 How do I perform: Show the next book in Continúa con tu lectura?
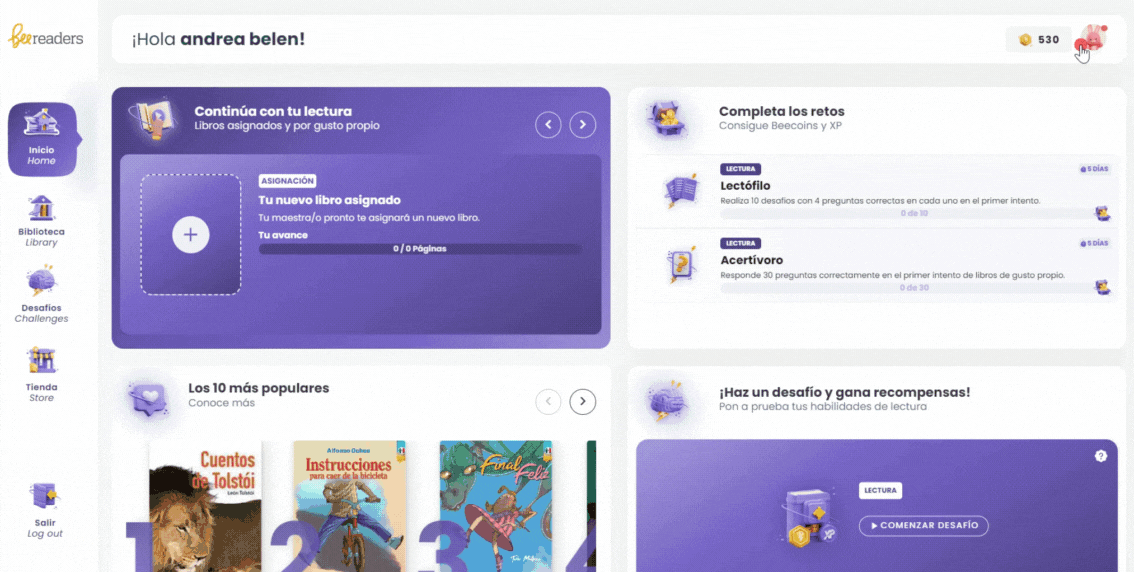tap(583, 124)
